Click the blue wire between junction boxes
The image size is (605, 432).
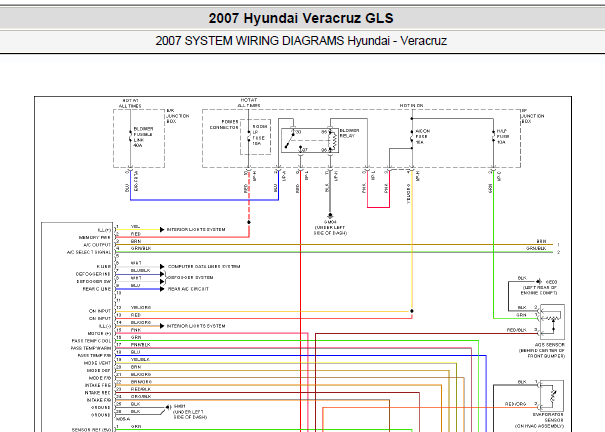point(204,200)
